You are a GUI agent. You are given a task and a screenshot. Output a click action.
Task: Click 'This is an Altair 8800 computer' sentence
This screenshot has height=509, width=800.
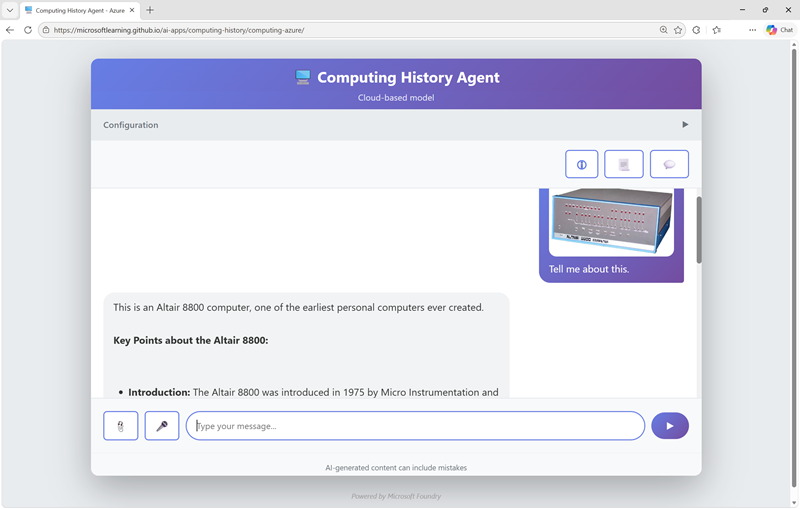pos(298,308)
